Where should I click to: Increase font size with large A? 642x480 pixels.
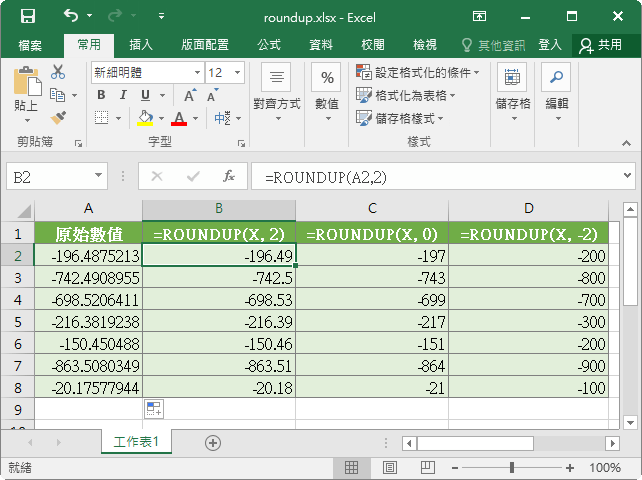click(x=190, y=95)
